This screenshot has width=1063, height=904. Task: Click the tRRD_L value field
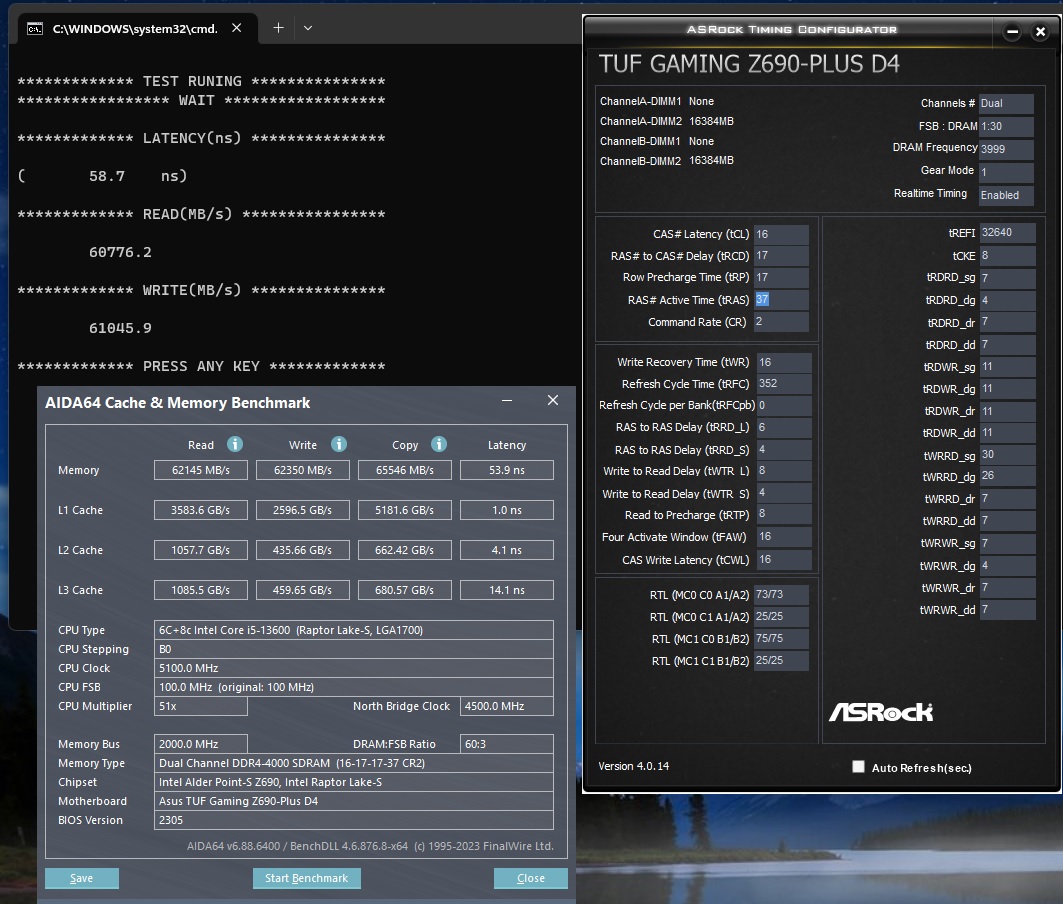pos(784,427)
